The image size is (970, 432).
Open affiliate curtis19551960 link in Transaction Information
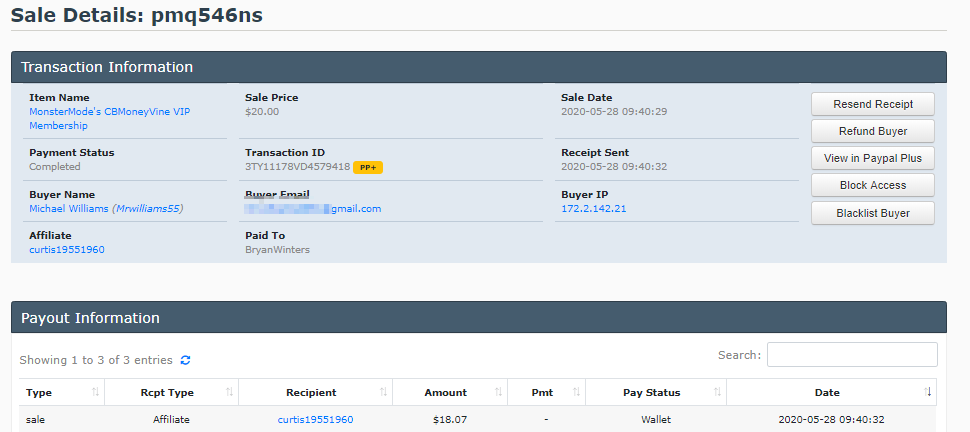[67, 250]
